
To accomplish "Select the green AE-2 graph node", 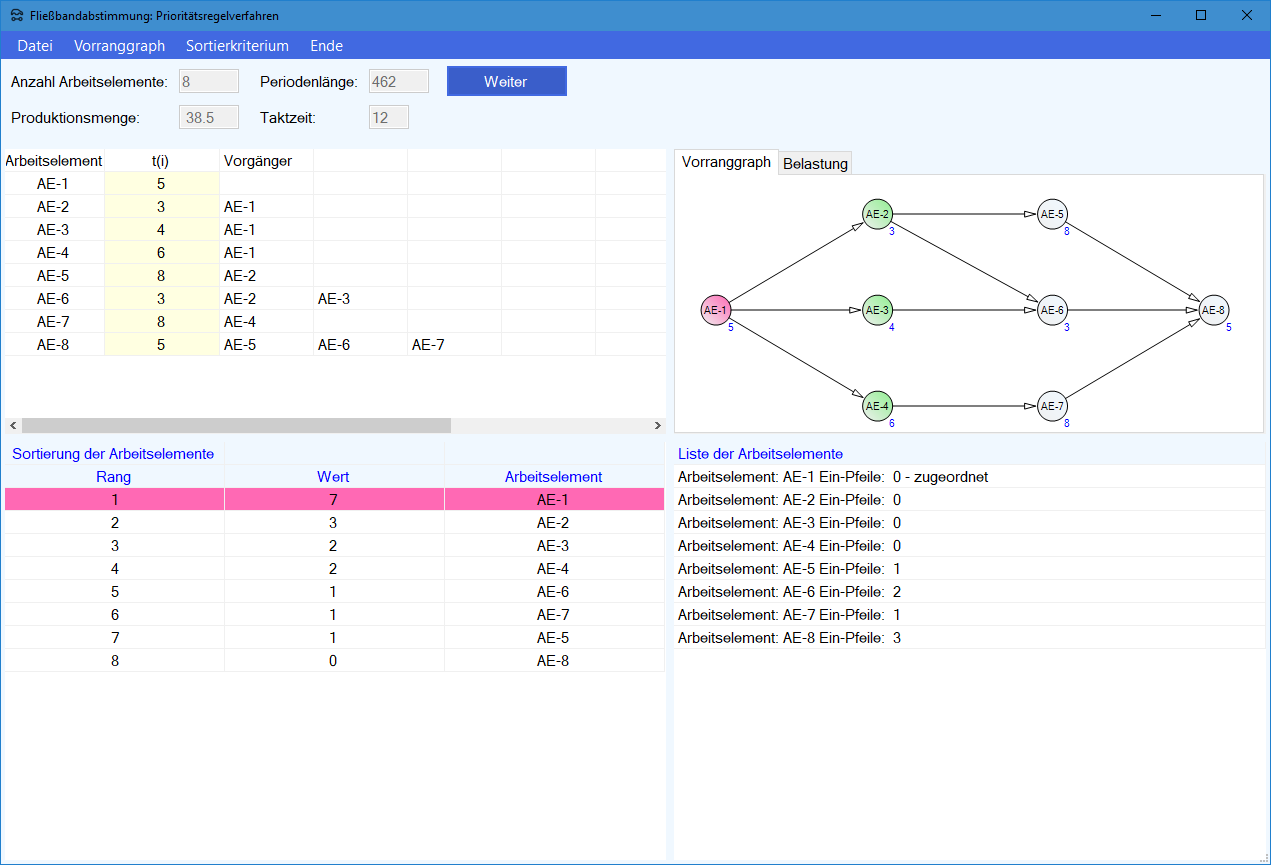I will coord(877,214).
